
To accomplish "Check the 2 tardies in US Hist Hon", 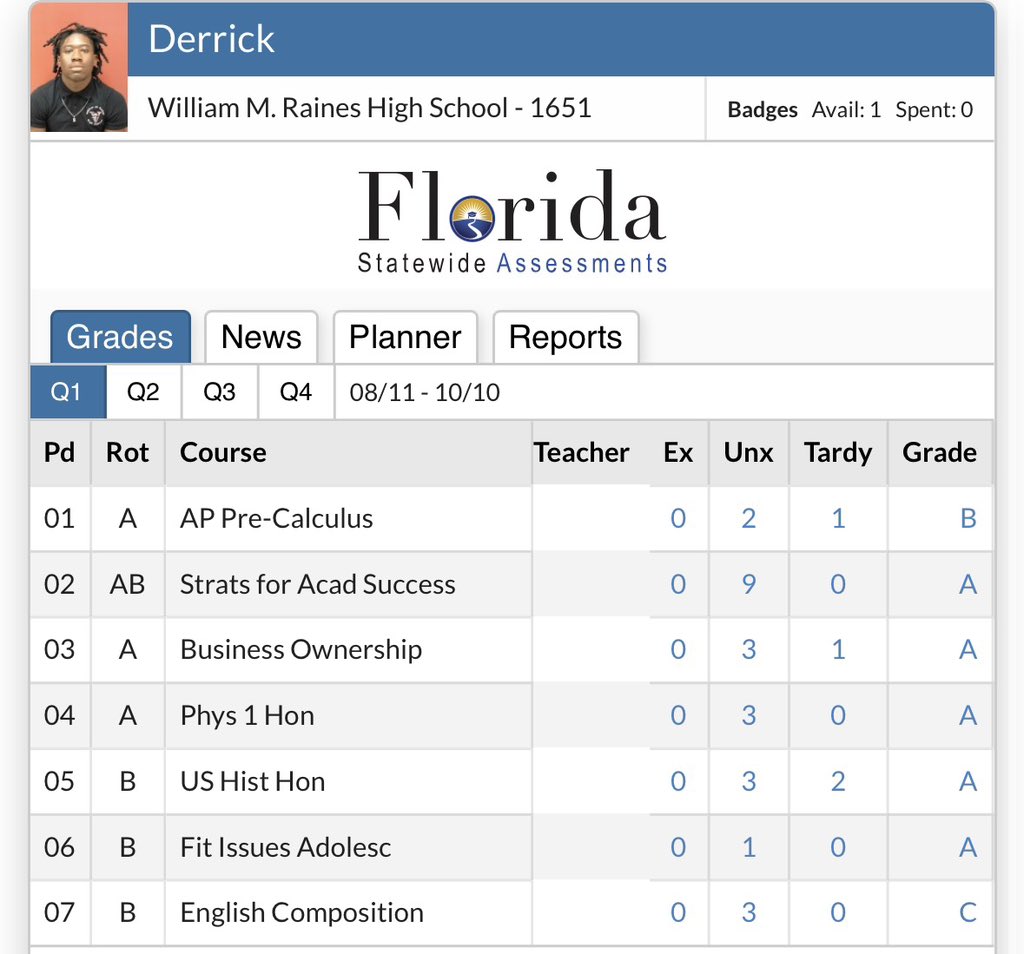I will coord(837,781).
